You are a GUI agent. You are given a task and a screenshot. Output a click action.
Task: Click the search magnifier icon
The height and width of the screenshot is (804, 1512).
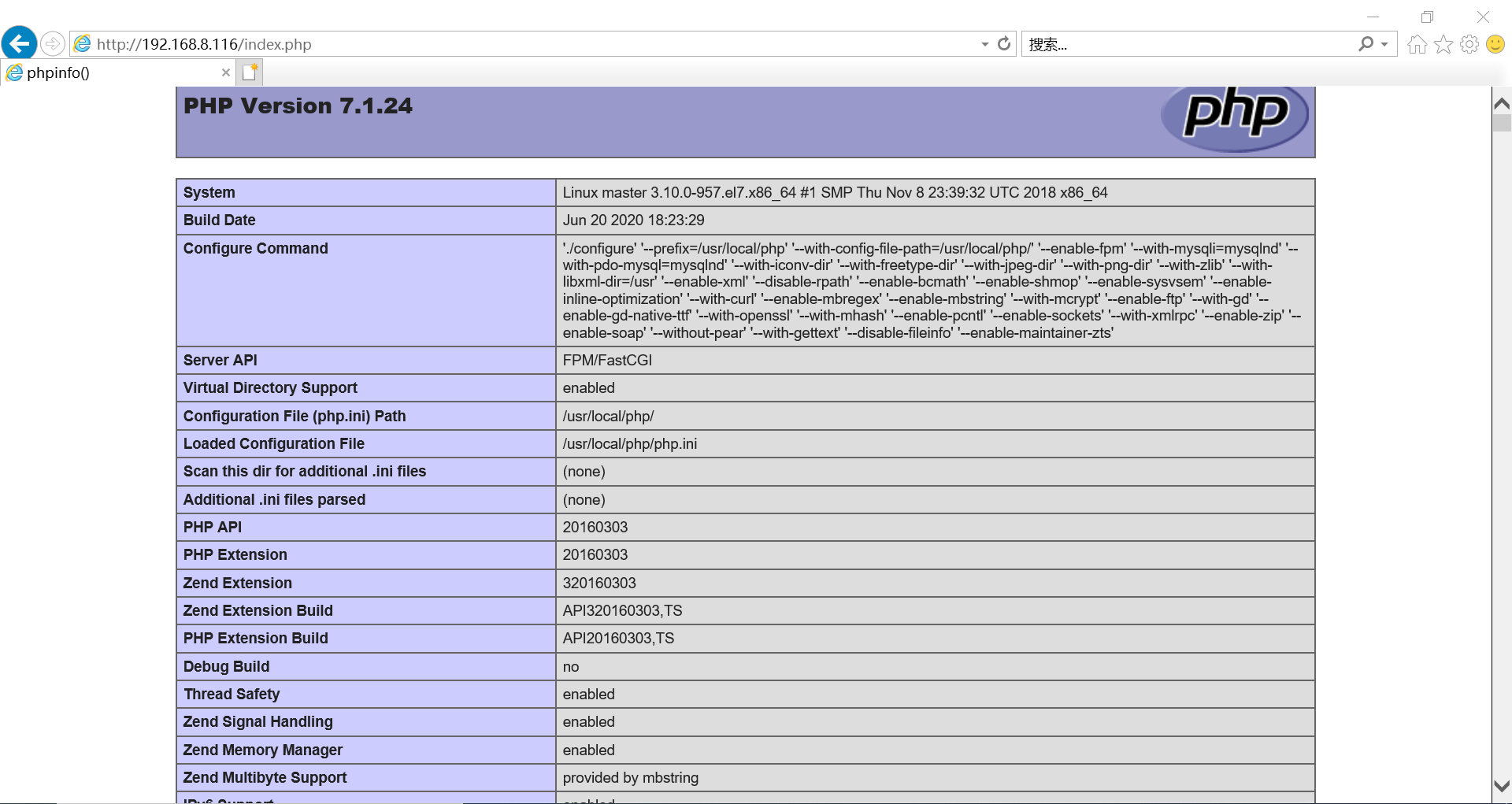click(1366, 44)
